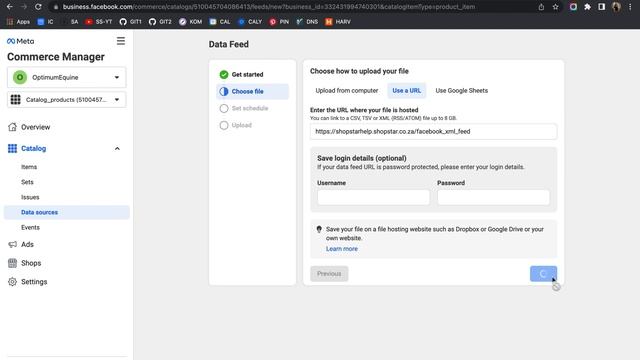The height and width of the screenshot is (360, 640).
Task: Click the feed URL input field
Action: [433, 131]
